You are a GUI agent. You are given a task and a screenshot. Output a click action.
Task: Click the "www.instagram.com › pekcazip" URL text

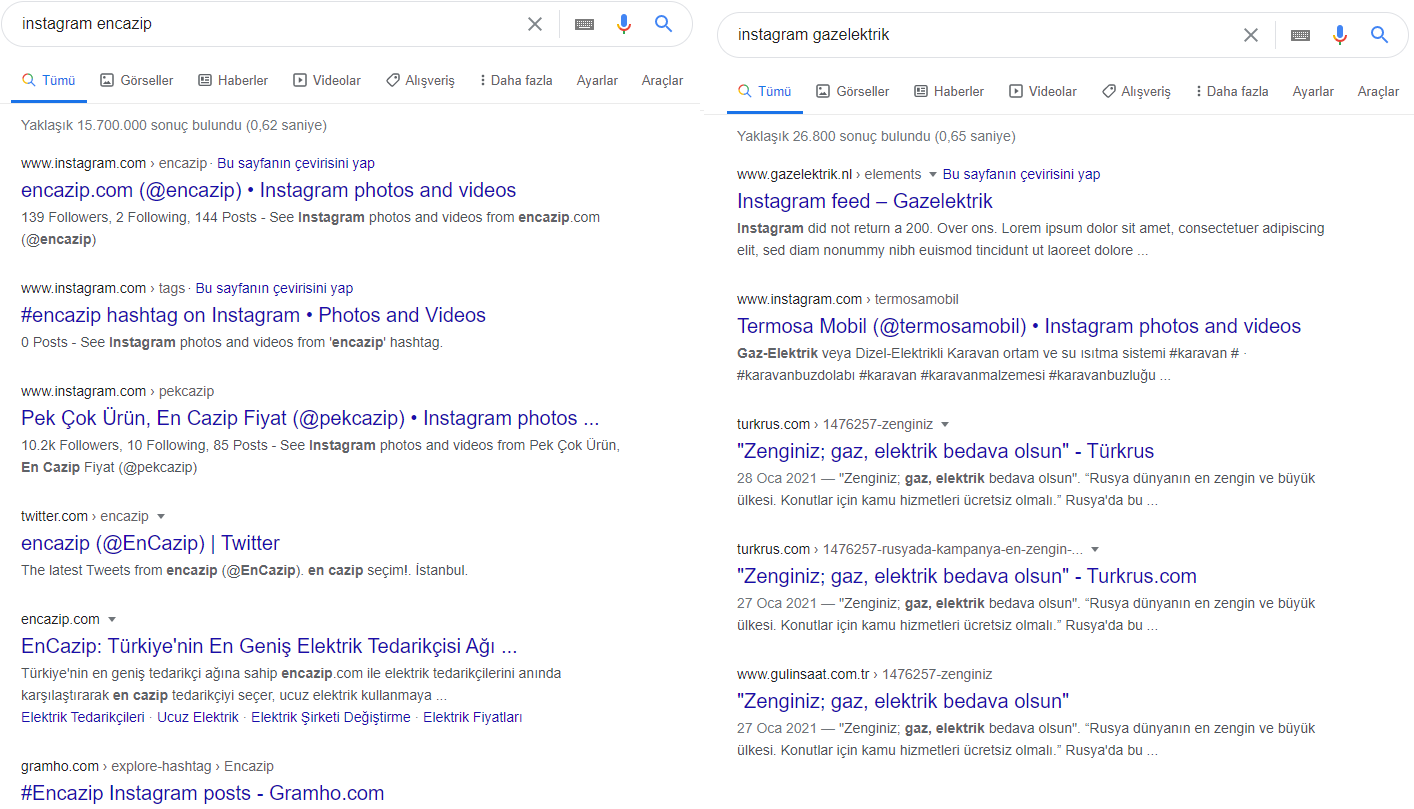point(118,391)
